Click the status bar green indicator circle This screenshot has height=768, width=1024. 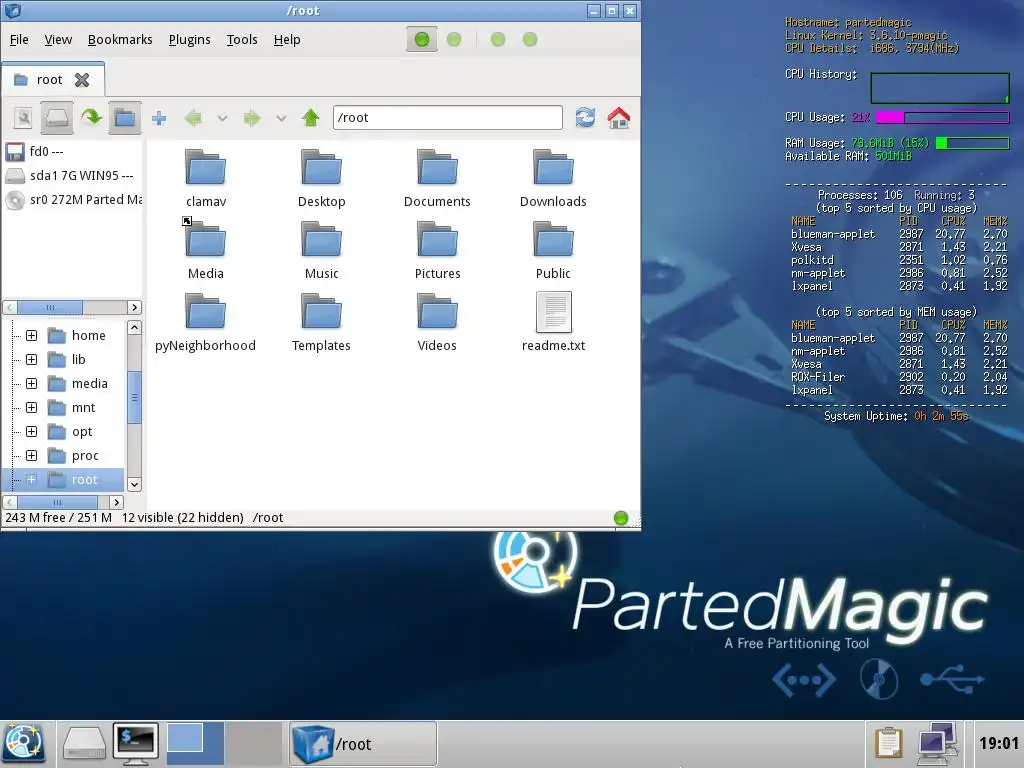click(621, 518)
